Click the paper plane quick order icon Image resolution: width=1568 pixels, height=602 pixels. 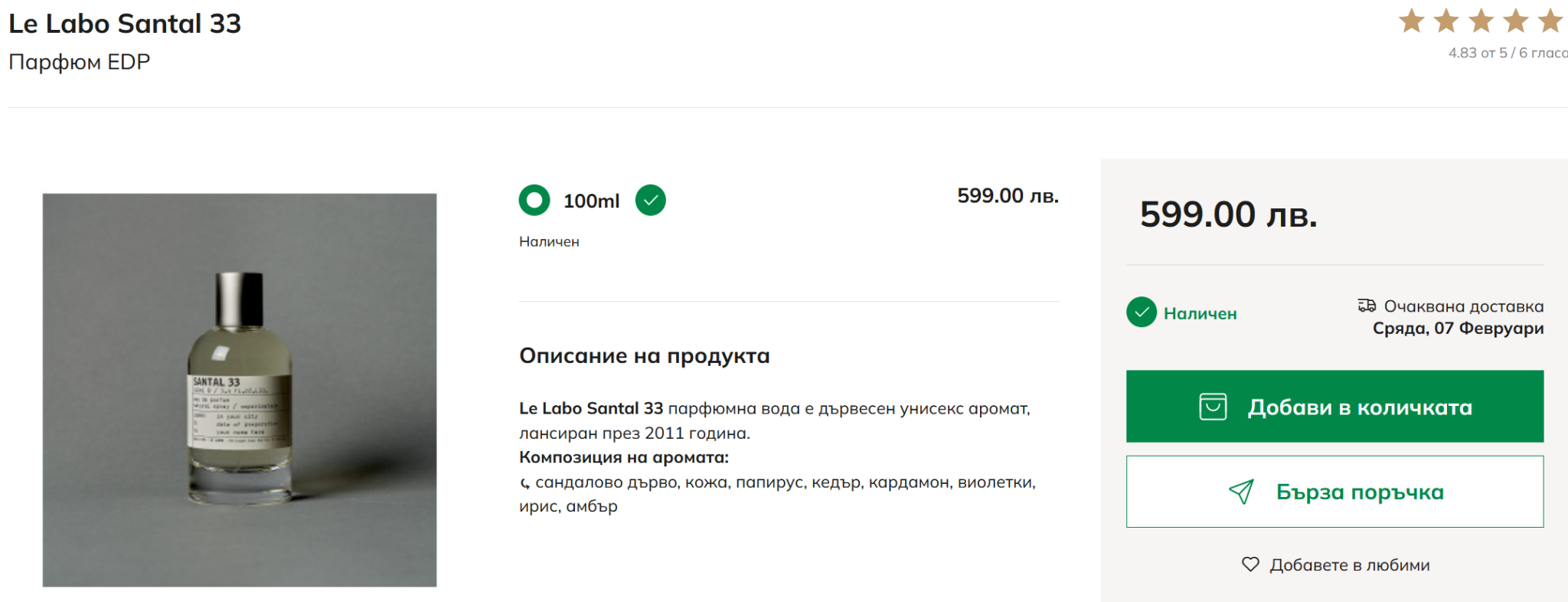pos(1241,492)
